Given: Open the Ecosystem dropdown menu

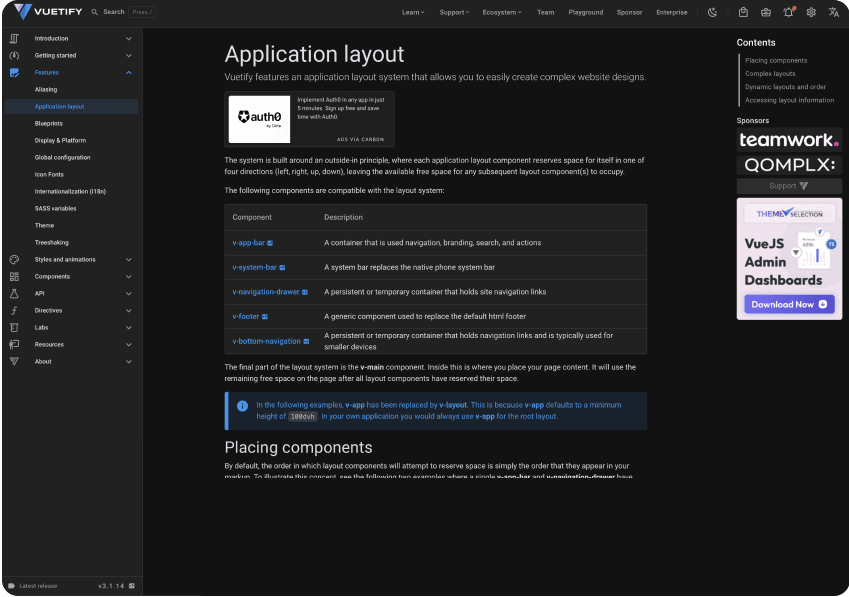Looking at the screenshot, I should (502, 12).
